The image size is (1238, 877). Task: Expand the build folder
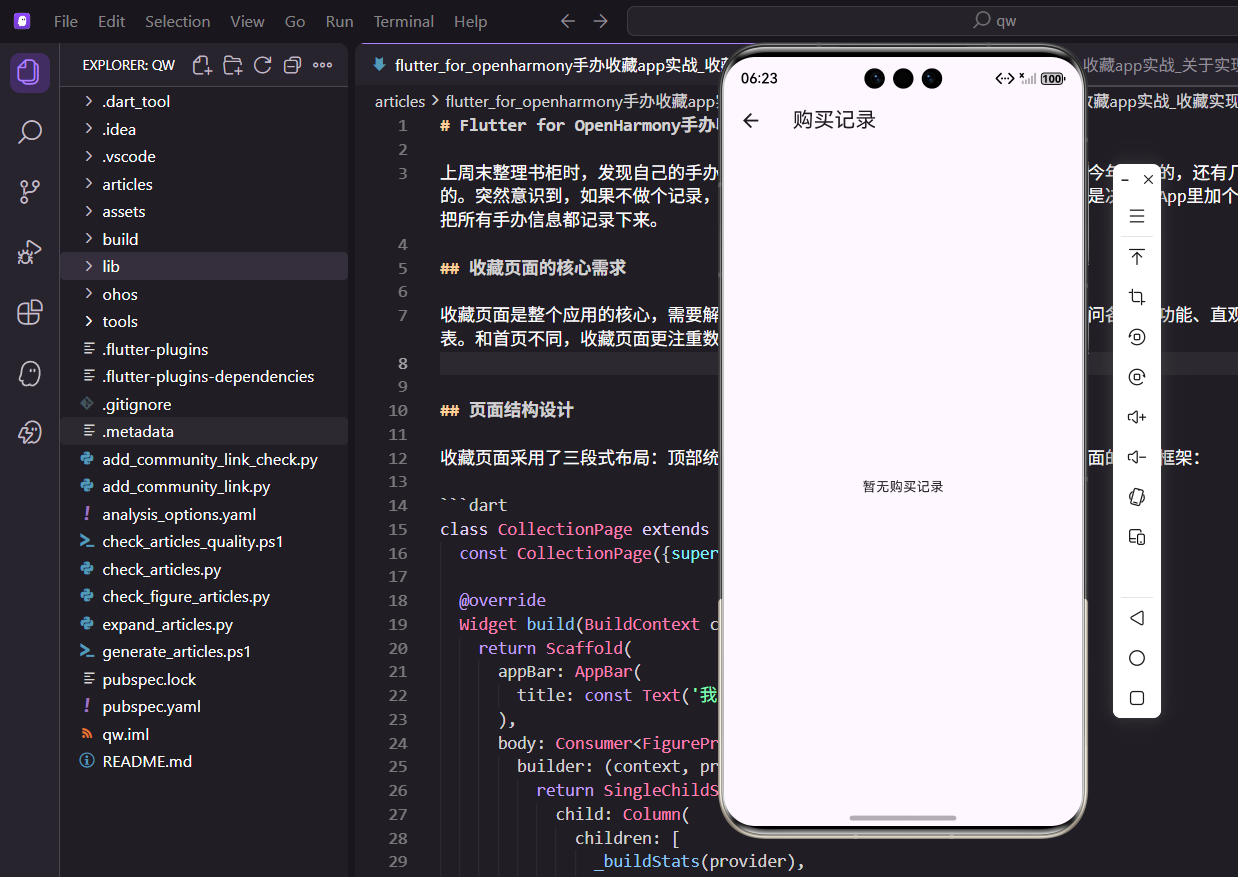[x=204, y=239]
